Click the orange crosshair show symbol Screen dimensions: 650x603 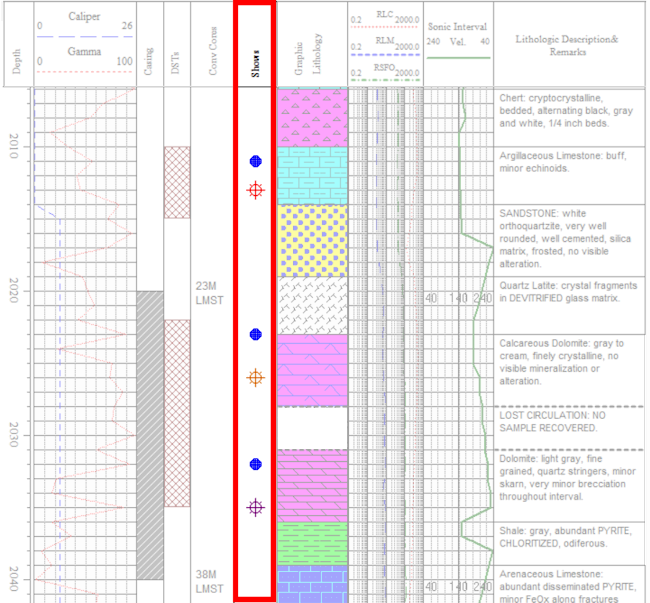click(x=256, y=377)
